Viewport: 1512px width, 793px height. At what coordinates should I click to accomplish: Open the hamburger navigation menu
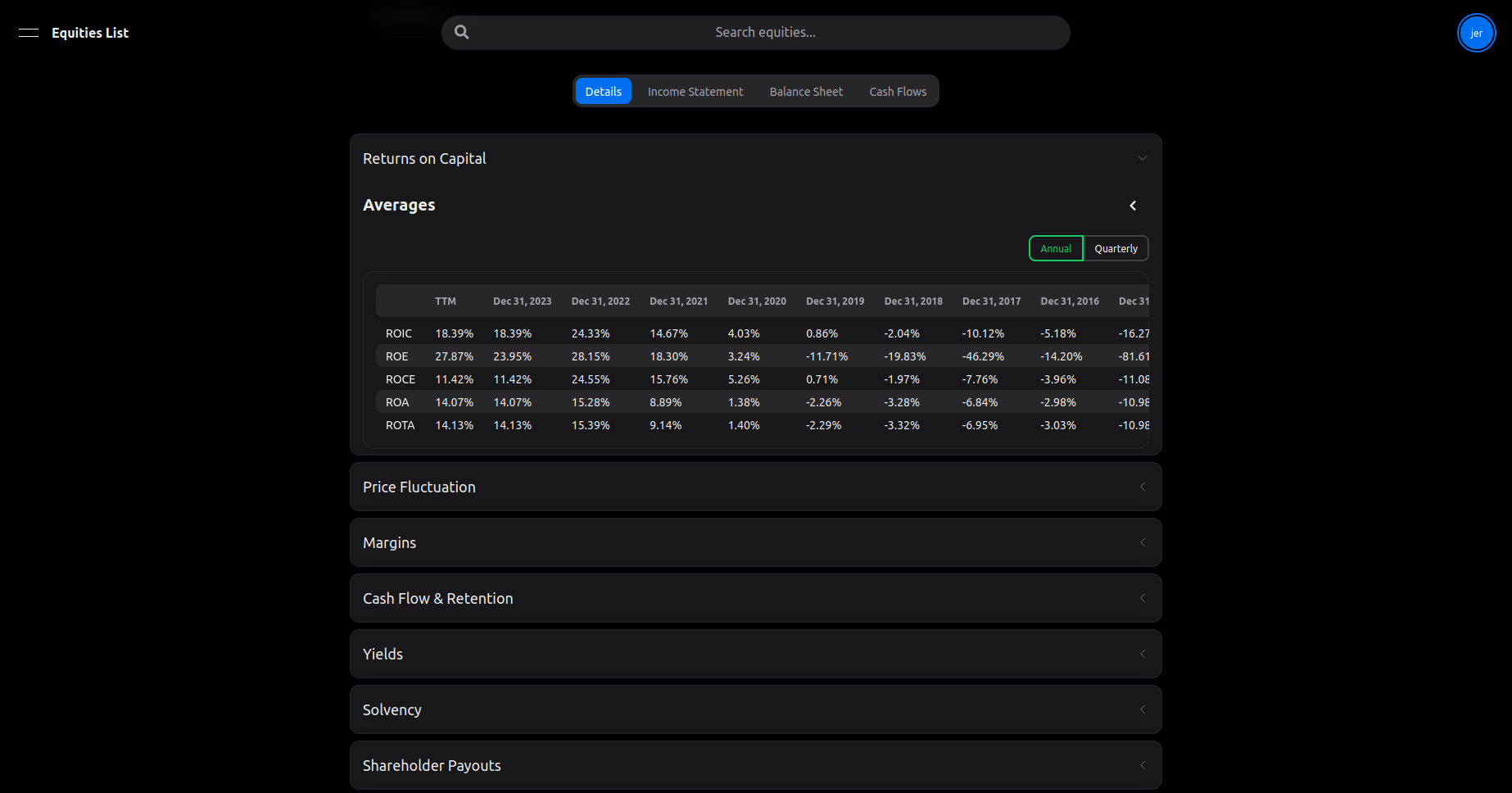(29, 33)
